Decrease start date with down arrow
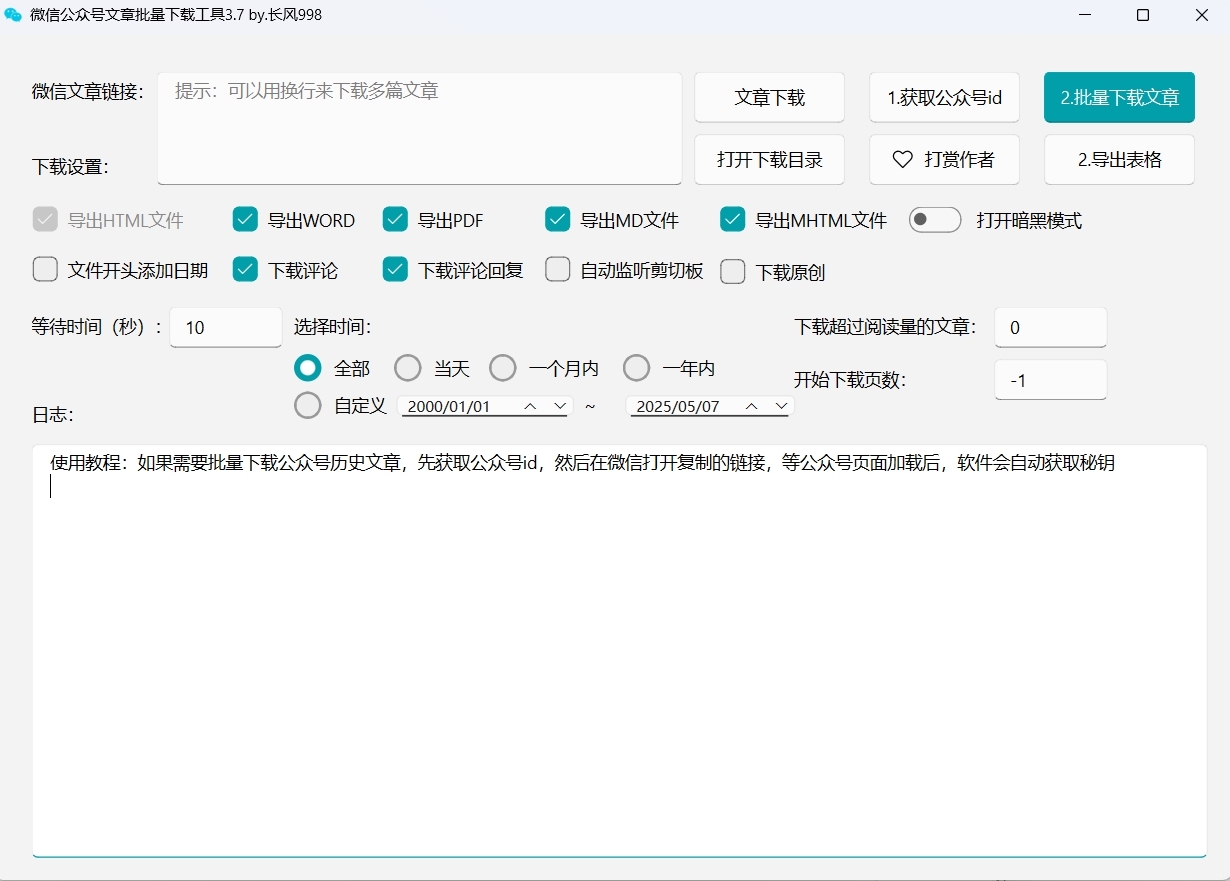Screen dimensions: 1230x881 click(560, 406)
